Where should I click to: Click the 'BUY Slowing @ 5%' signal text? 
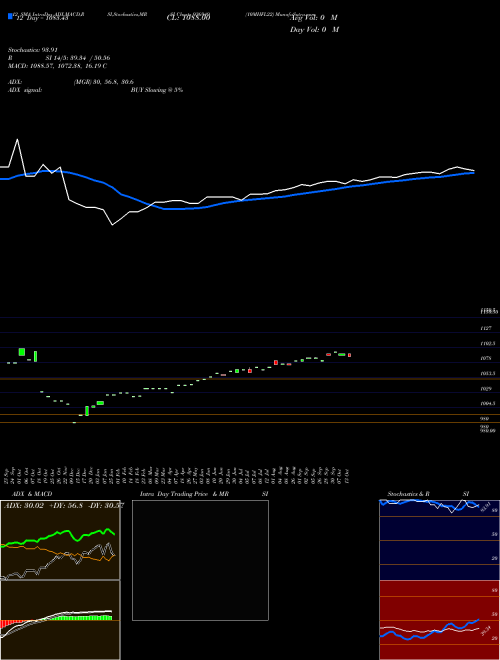coord(157,90)
